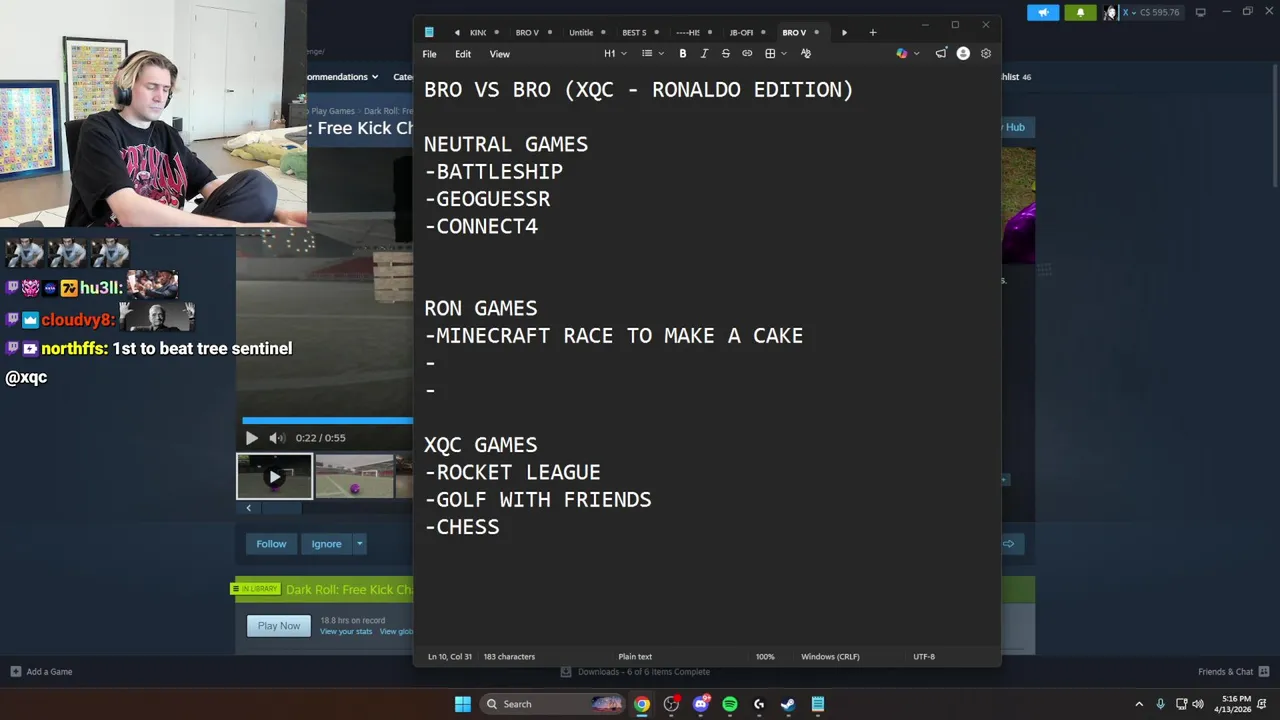Select the second screenshot thumbnail in Steam

coord(354,476)
